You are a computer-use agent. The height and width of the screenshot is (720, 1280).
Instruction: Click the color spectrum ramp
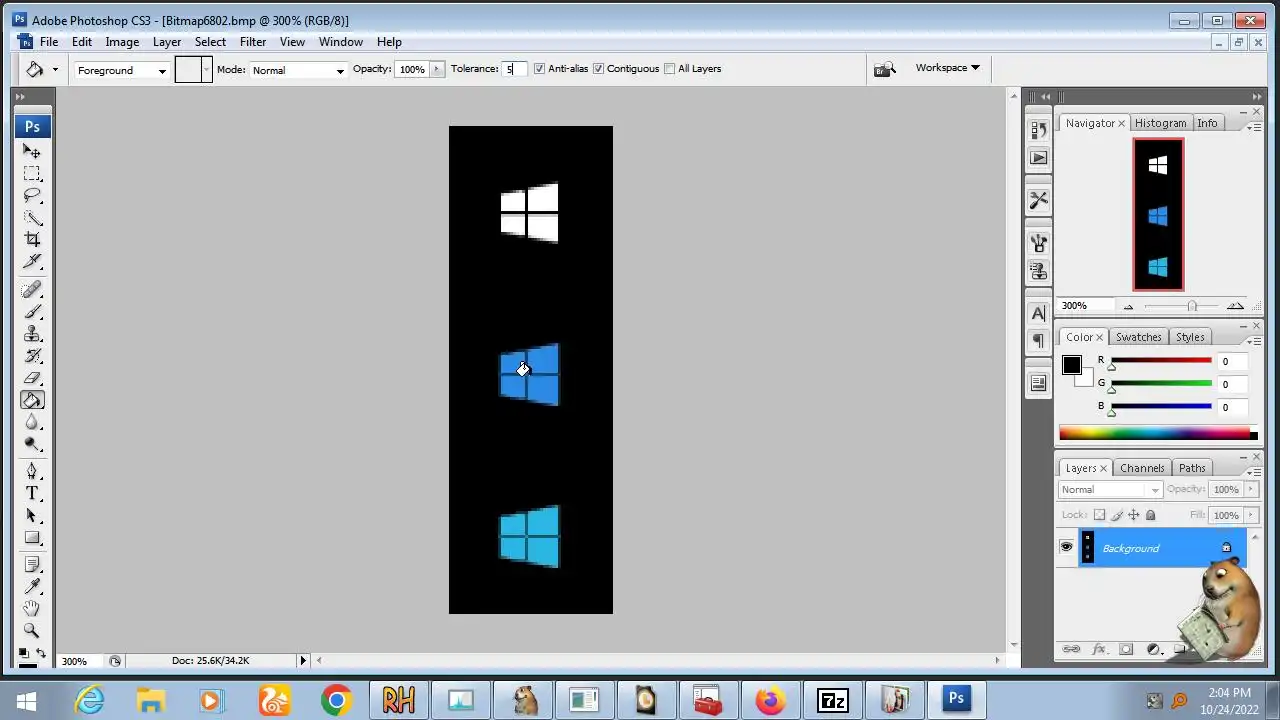click(x=1158, y=433)
